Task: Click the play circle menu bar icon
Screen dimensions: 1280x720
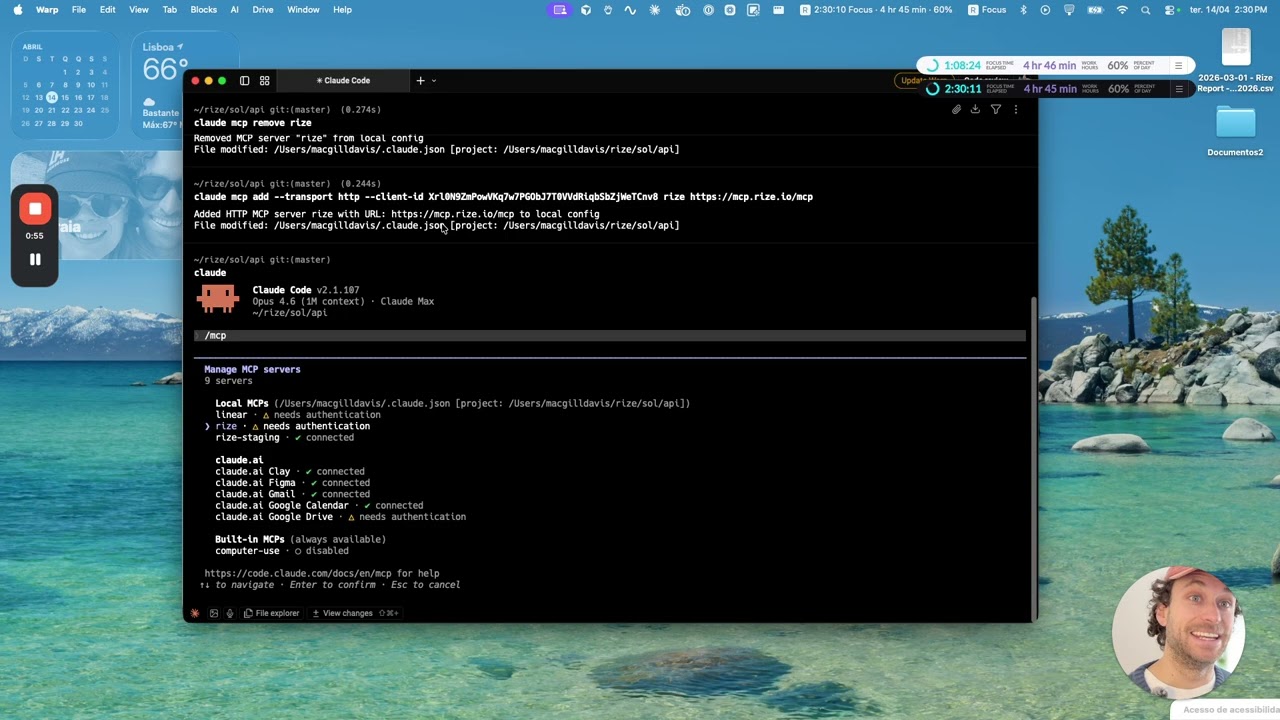Action: 1045,9
